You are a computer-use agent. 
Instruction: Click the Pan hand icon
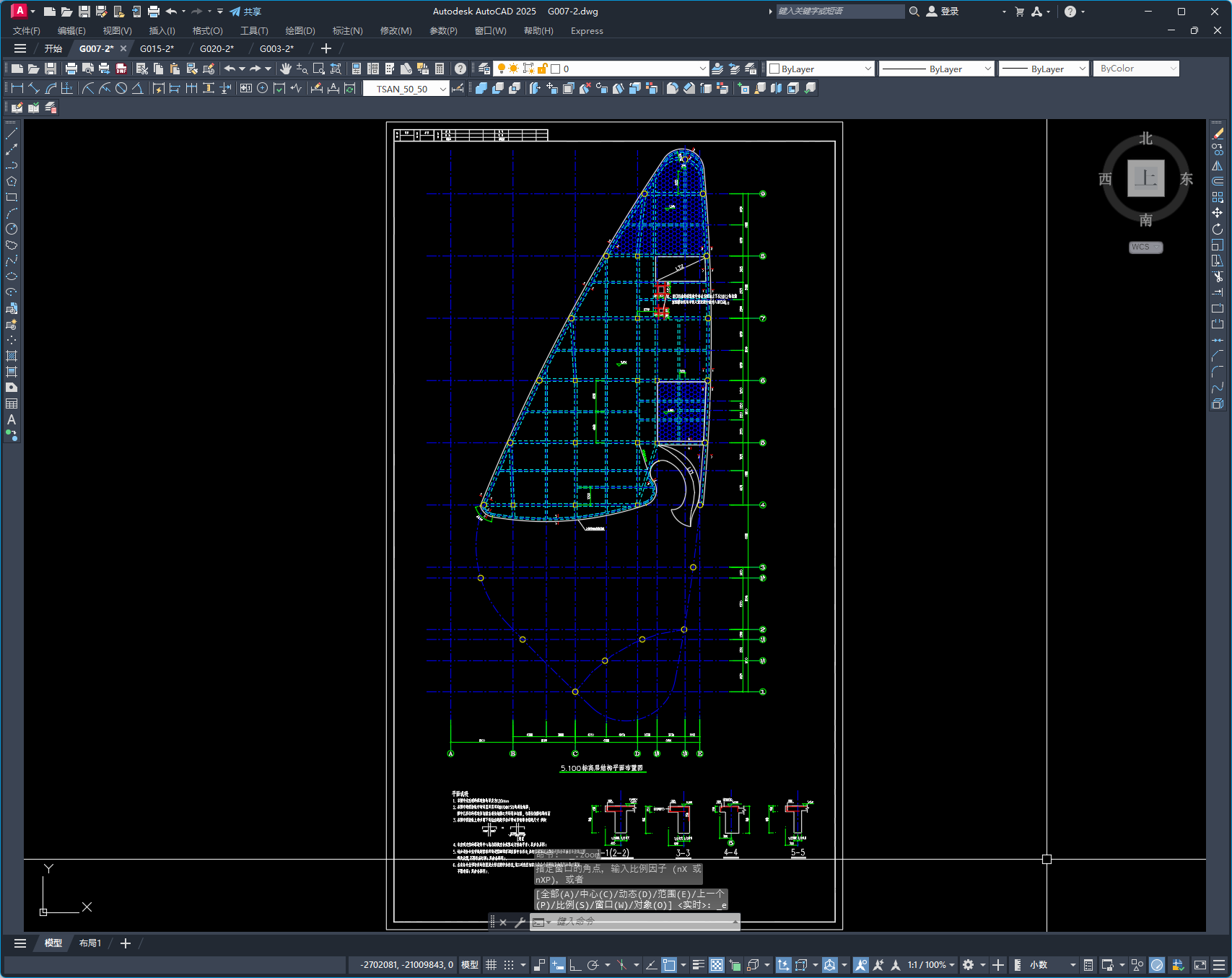pyautogui.click(x=286, y=69)
